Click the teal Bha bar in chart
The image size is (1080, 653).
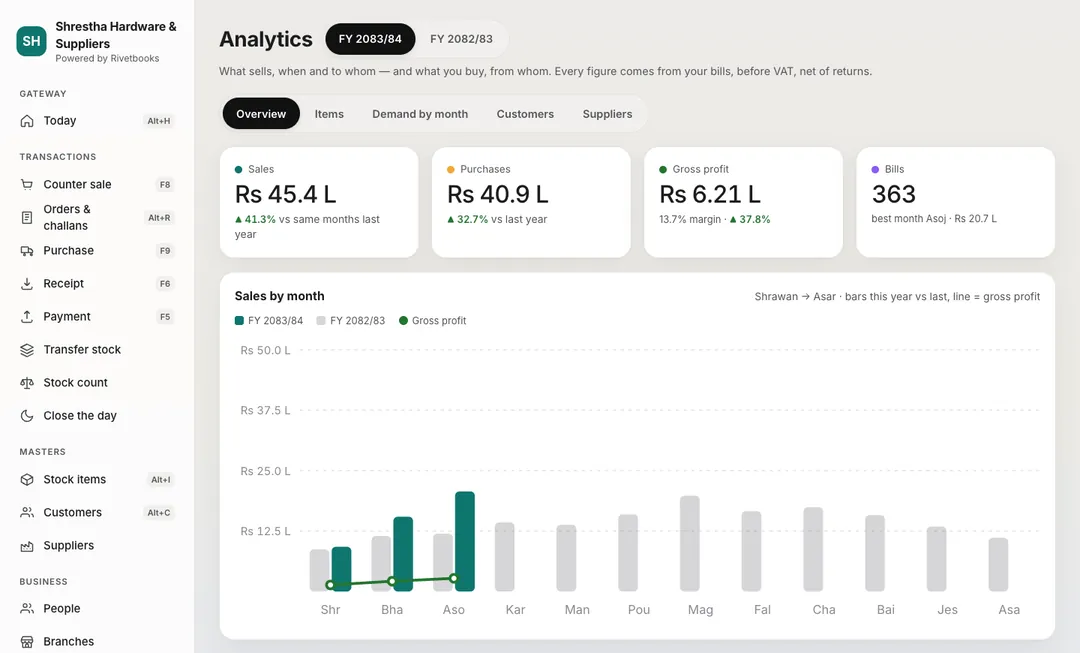403,554
